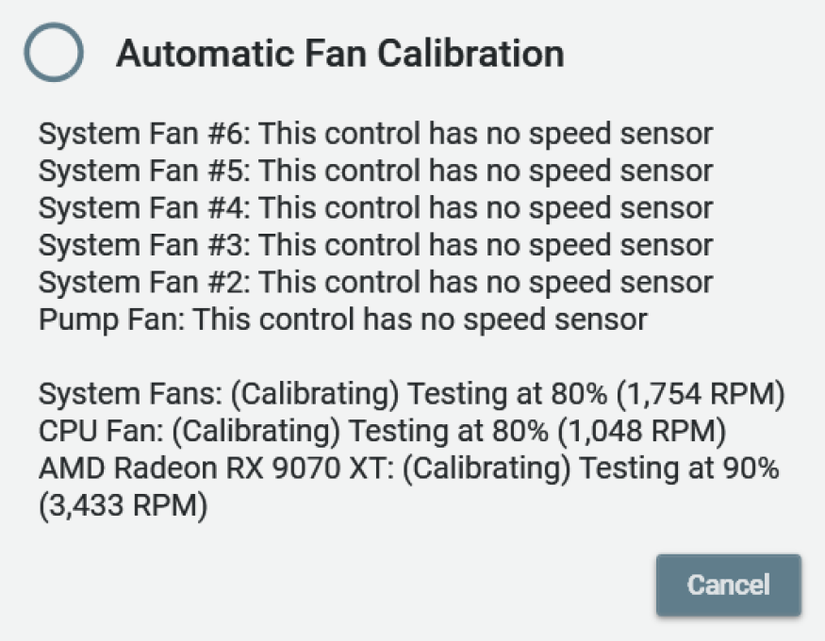Click the Automatic Fan Calibration title
Image resolution: width=825 pixels, height=641 pixels.
(340, 53)
